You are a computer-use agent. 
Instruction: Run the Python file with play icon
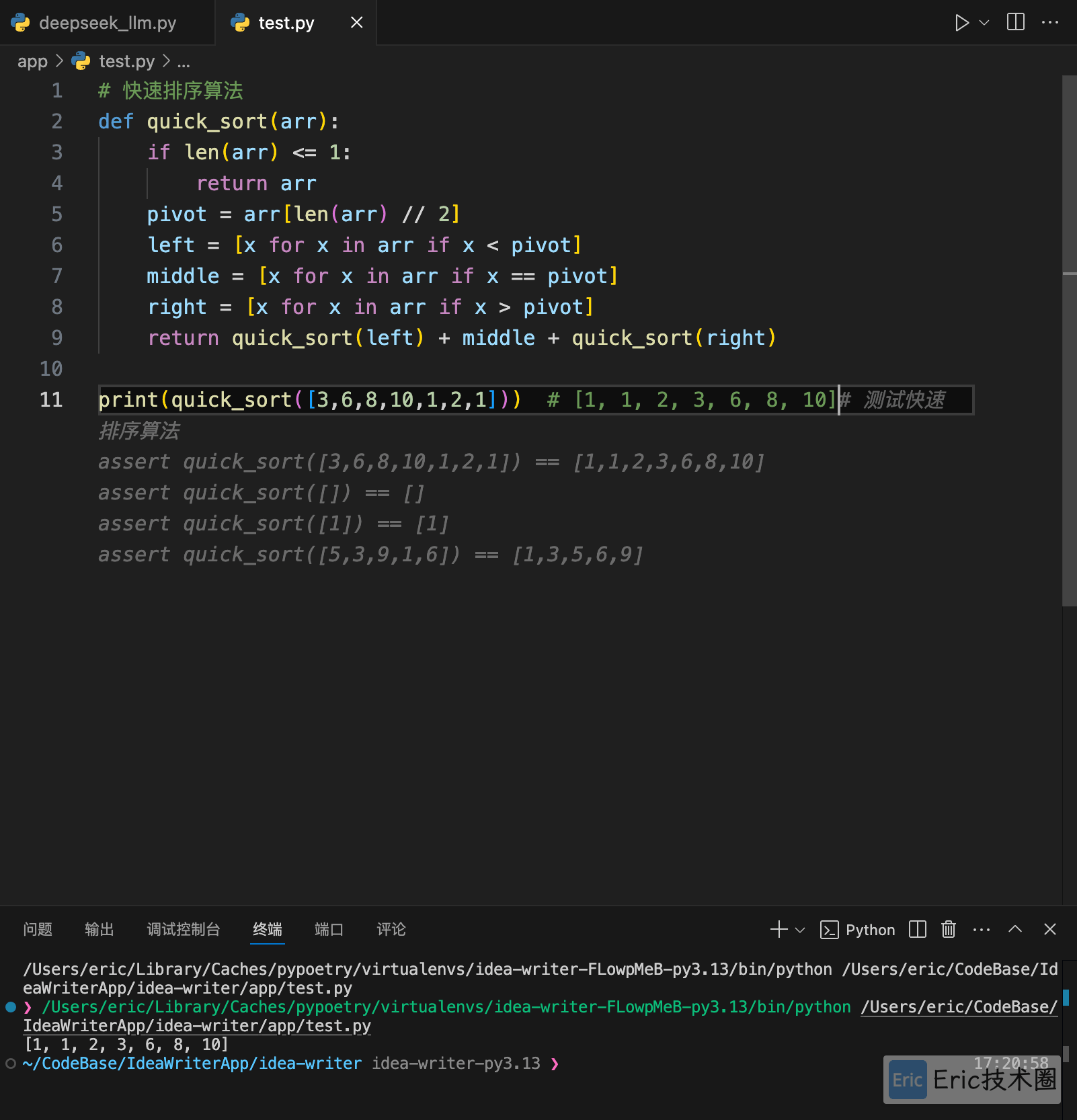tap(961, 23)
